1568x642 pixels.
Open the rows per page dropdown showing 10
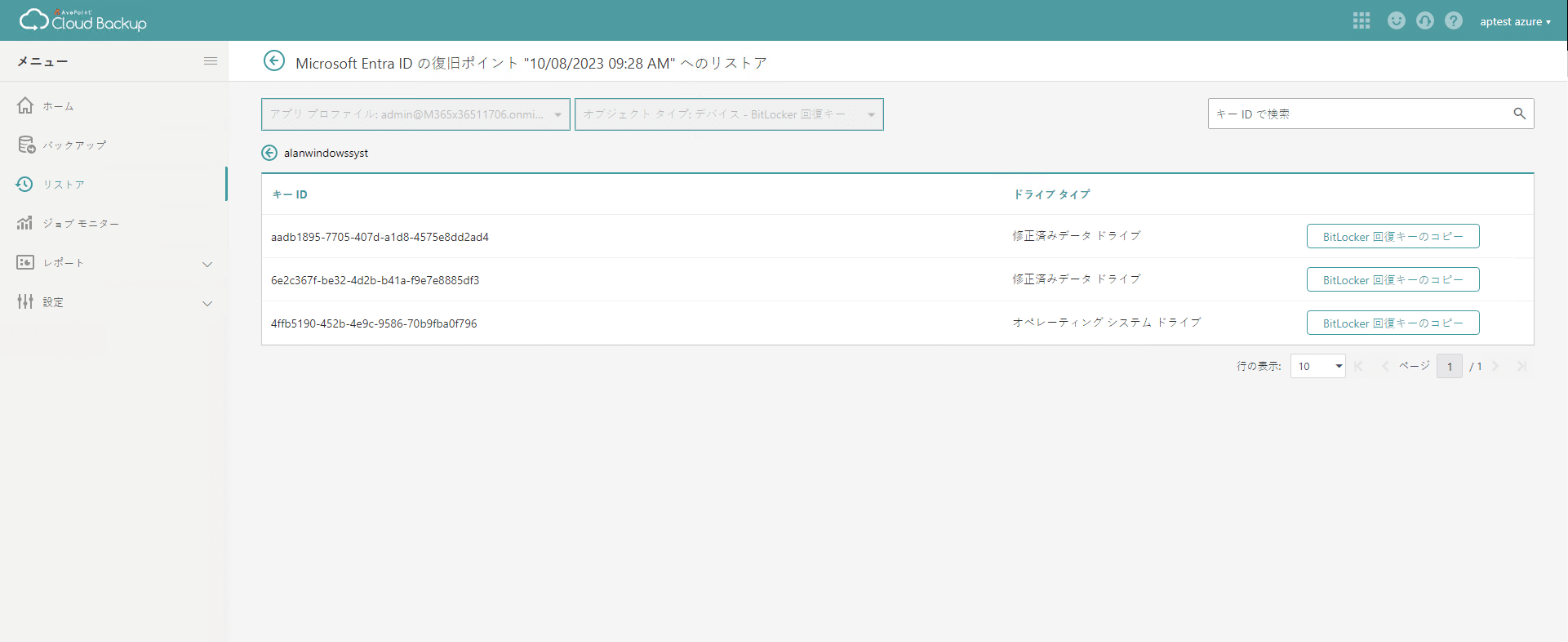click(x=1317, y=366)
